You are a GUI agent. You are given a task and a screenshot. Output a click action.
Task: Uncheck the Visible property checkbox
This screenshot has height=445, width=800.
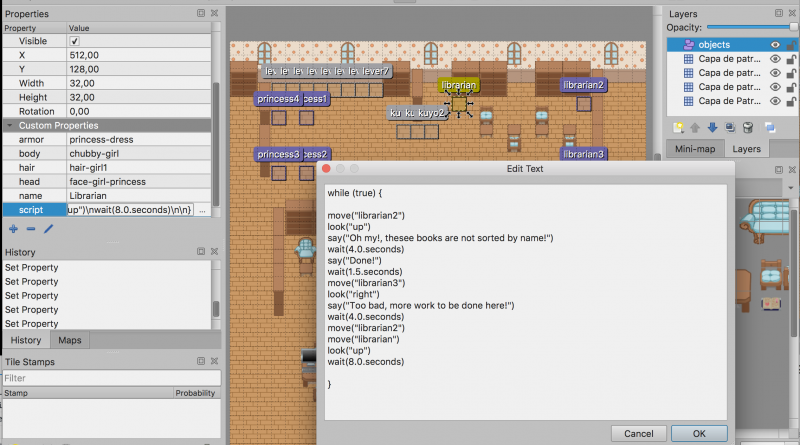(x=74, y=41)
